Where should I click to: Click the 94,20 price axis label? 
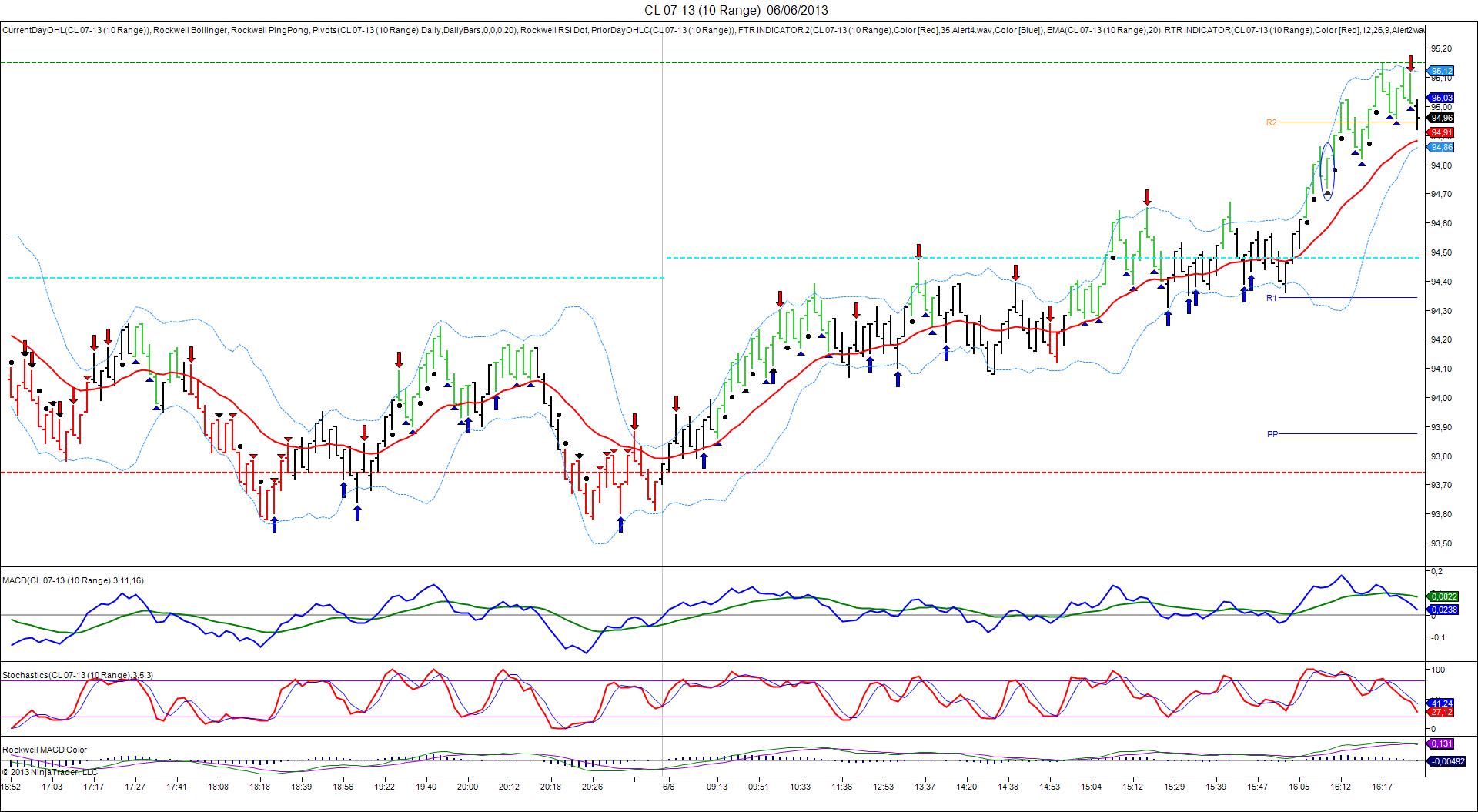1441,339
